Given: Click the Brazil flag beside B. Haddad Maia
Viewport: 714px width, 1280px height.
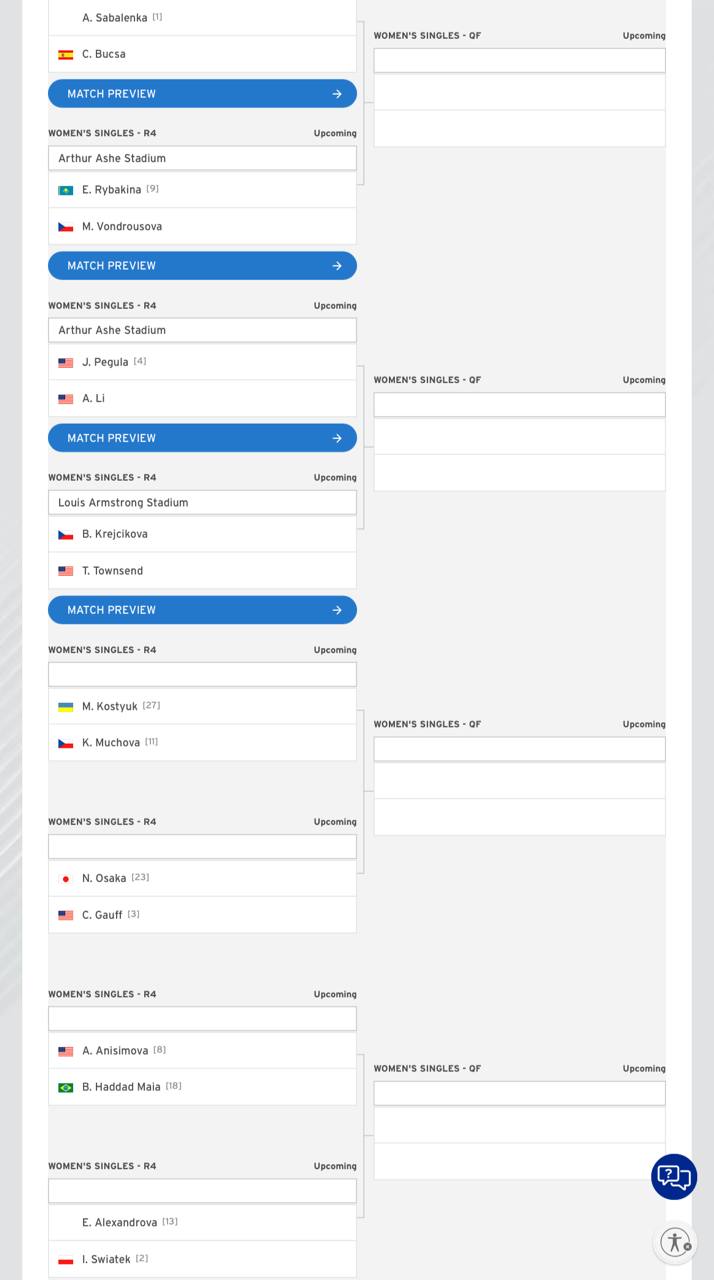Looking at the screenshot, I should click(x=66, y=1087).
